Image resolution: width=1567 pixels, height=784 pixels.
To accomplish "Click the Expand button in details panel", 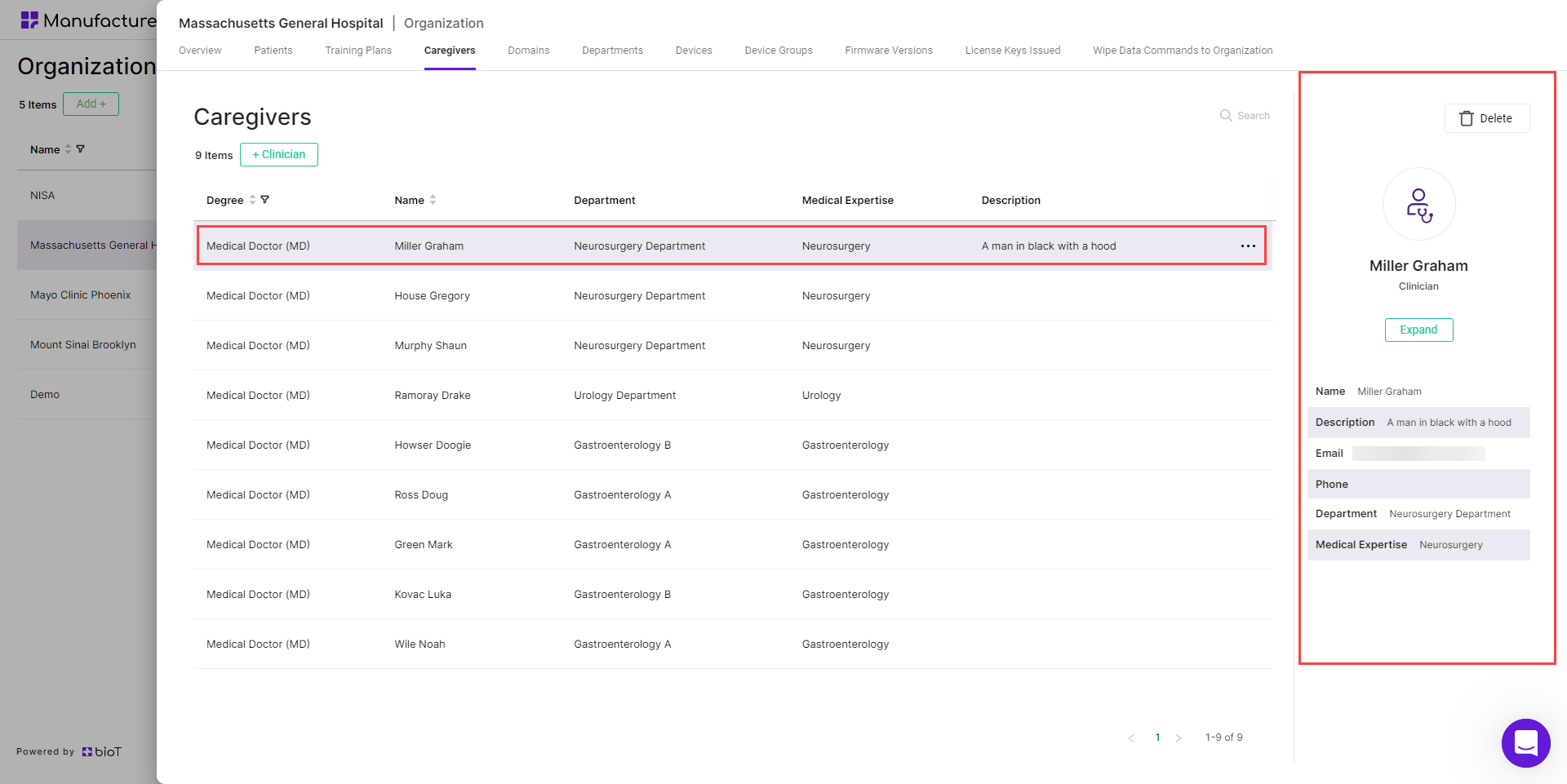I will tap(1418, 330).
